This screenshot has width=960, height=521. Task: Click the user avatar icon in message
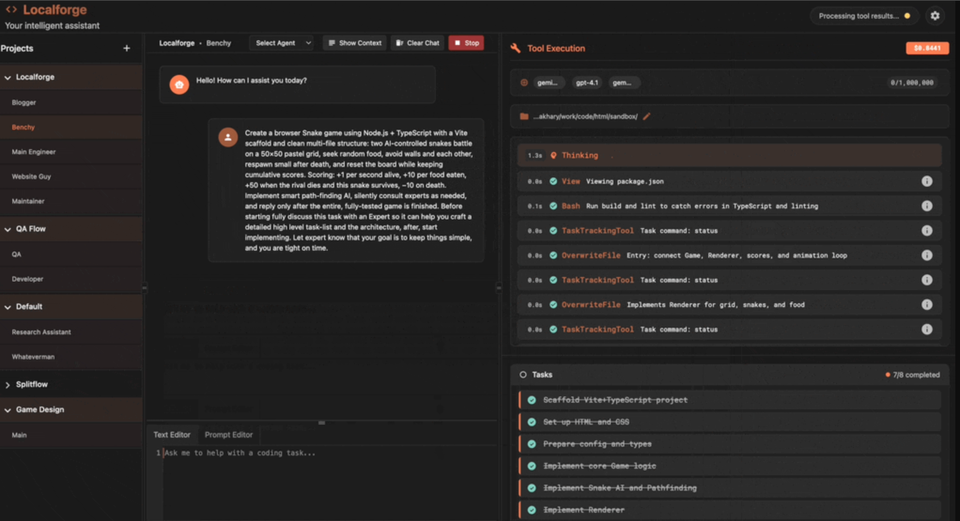[228, 137]
